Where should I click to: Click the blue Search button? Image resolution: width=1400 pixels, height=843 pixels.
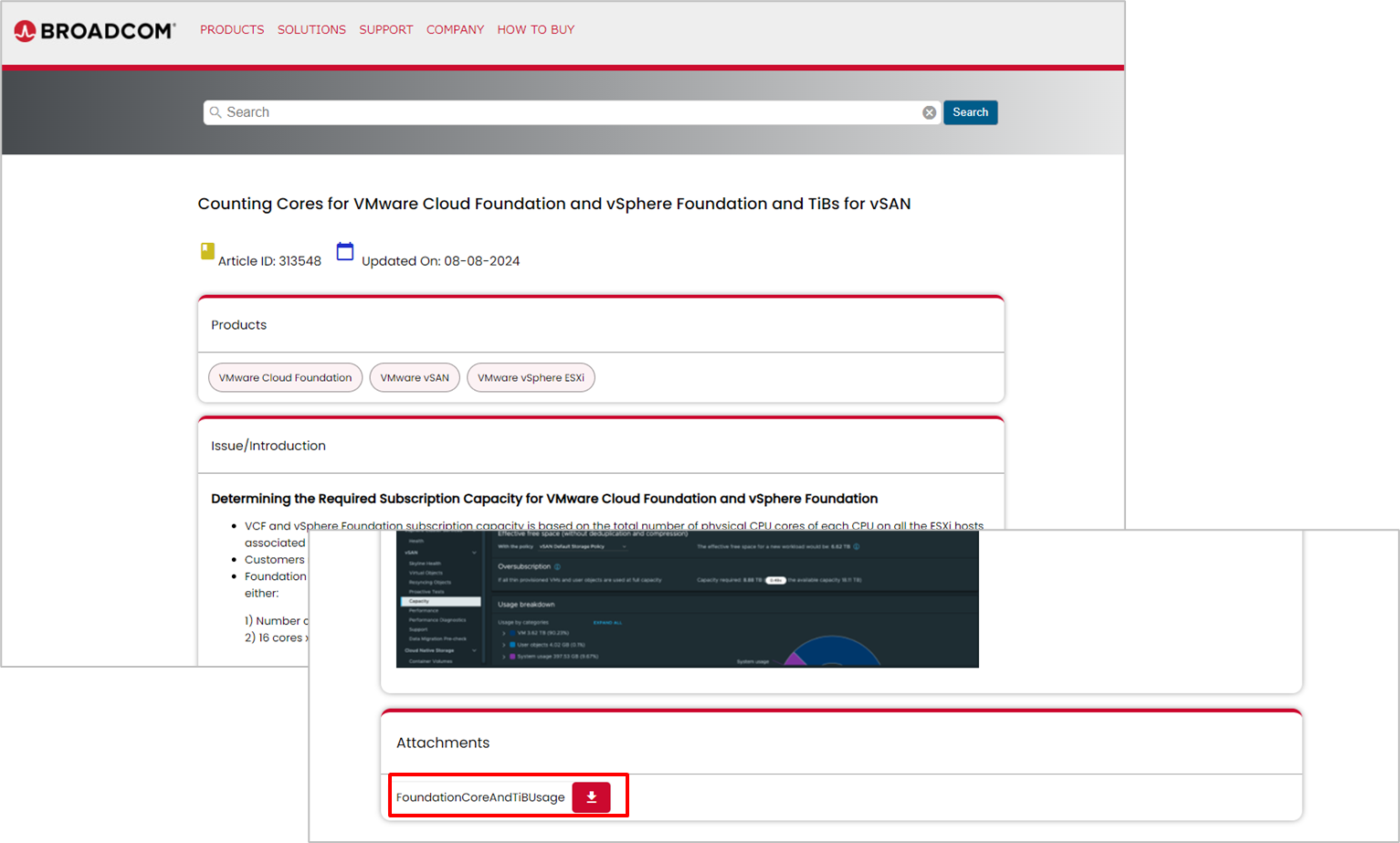tap(970, 112)
